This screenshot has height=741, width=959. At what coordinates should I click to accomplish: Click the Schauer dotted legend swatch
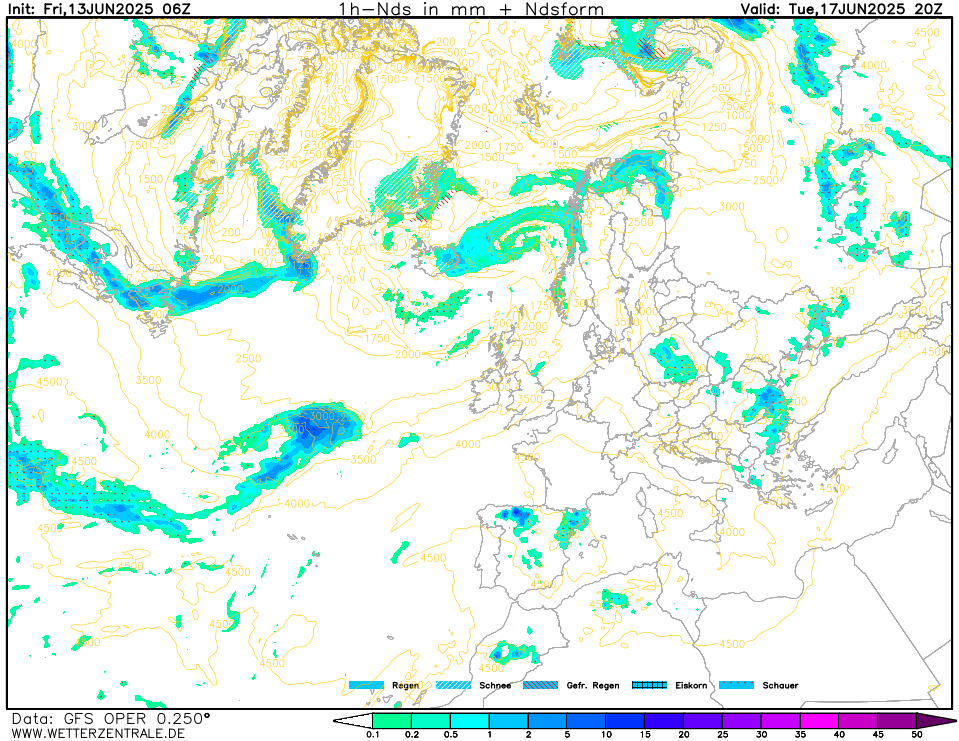click(x=736, y=685)
